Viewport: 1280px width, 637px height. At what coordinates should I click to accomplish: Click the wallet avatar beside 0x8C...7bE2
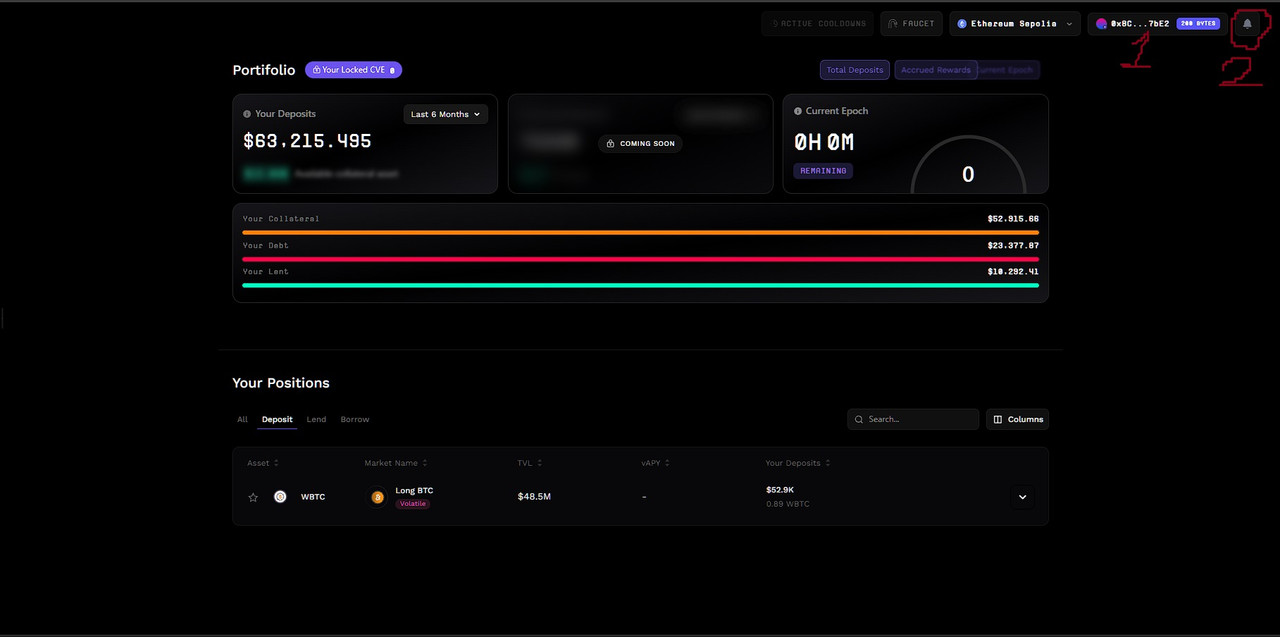(x=1101, y=24)
